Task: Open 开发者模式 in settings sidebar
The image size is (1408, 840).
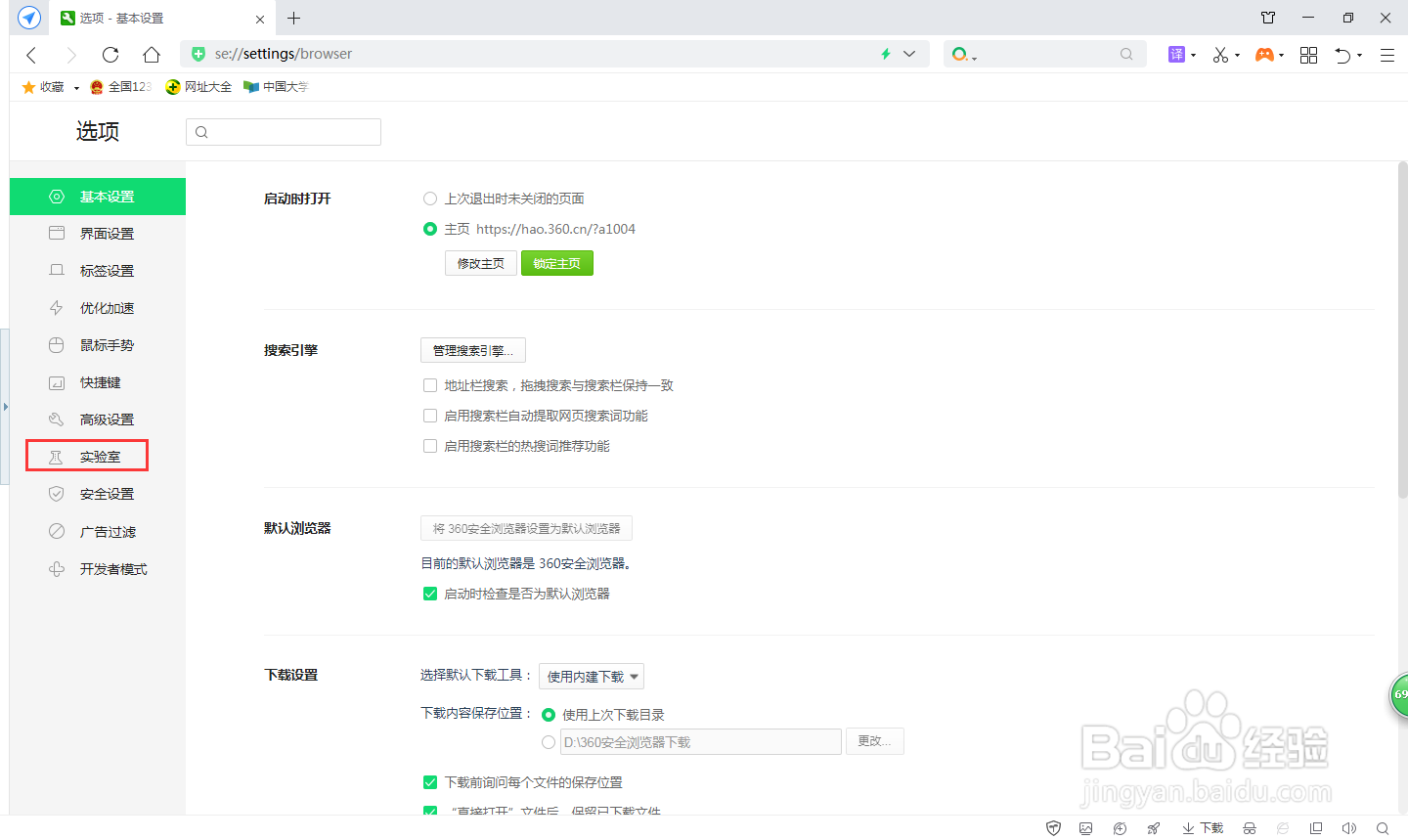Action: click(x=98, y=569)
